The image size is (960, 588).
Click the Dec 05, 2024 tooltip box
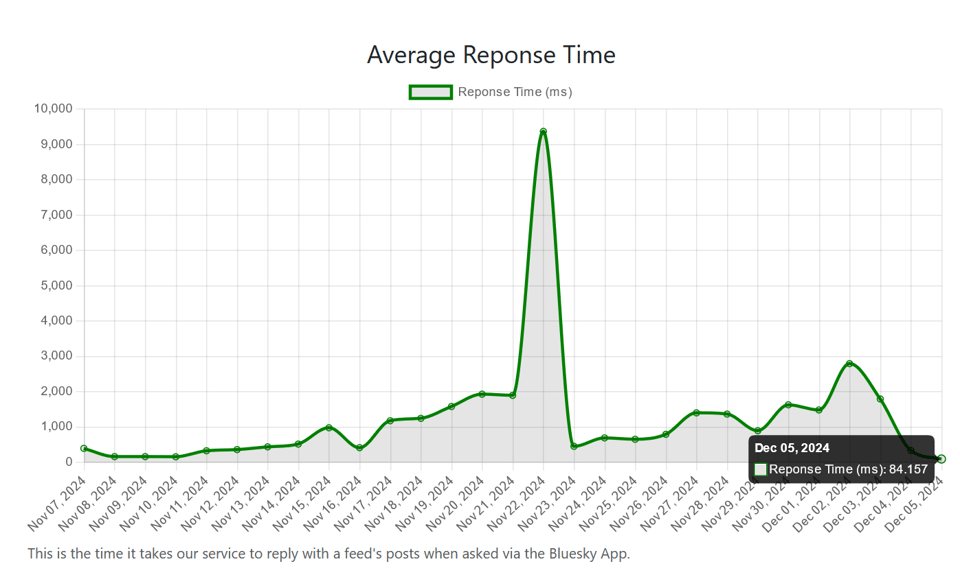coord(841,459)
